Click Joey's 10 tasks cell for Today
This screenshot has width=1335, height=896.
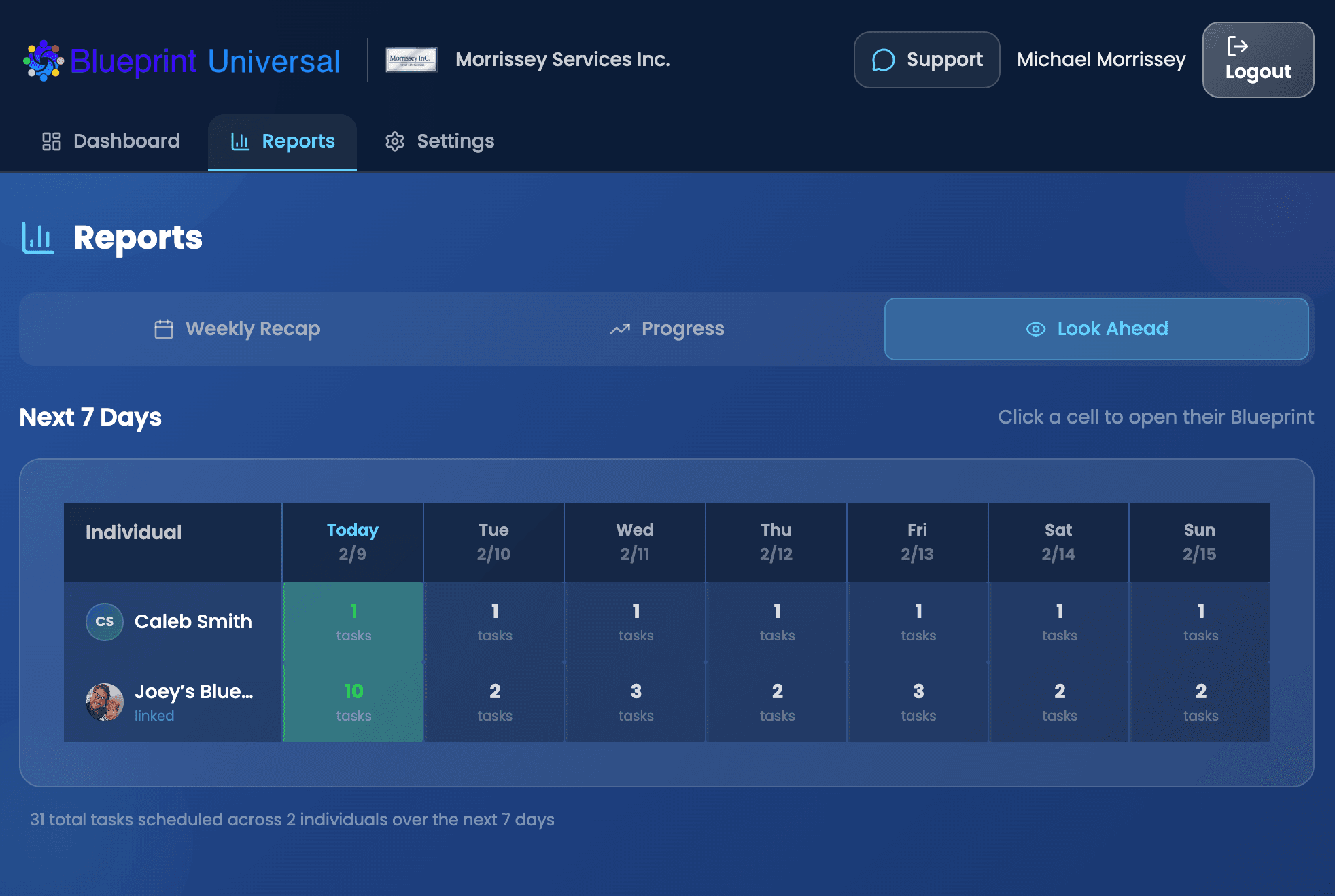[352, 701]
